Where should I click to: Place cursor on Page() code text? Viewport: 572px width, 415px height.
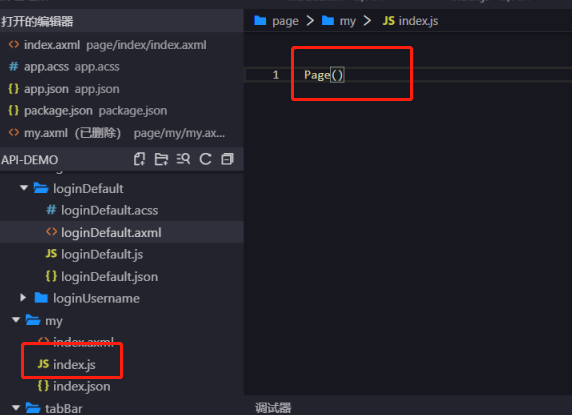pos(324,75)
